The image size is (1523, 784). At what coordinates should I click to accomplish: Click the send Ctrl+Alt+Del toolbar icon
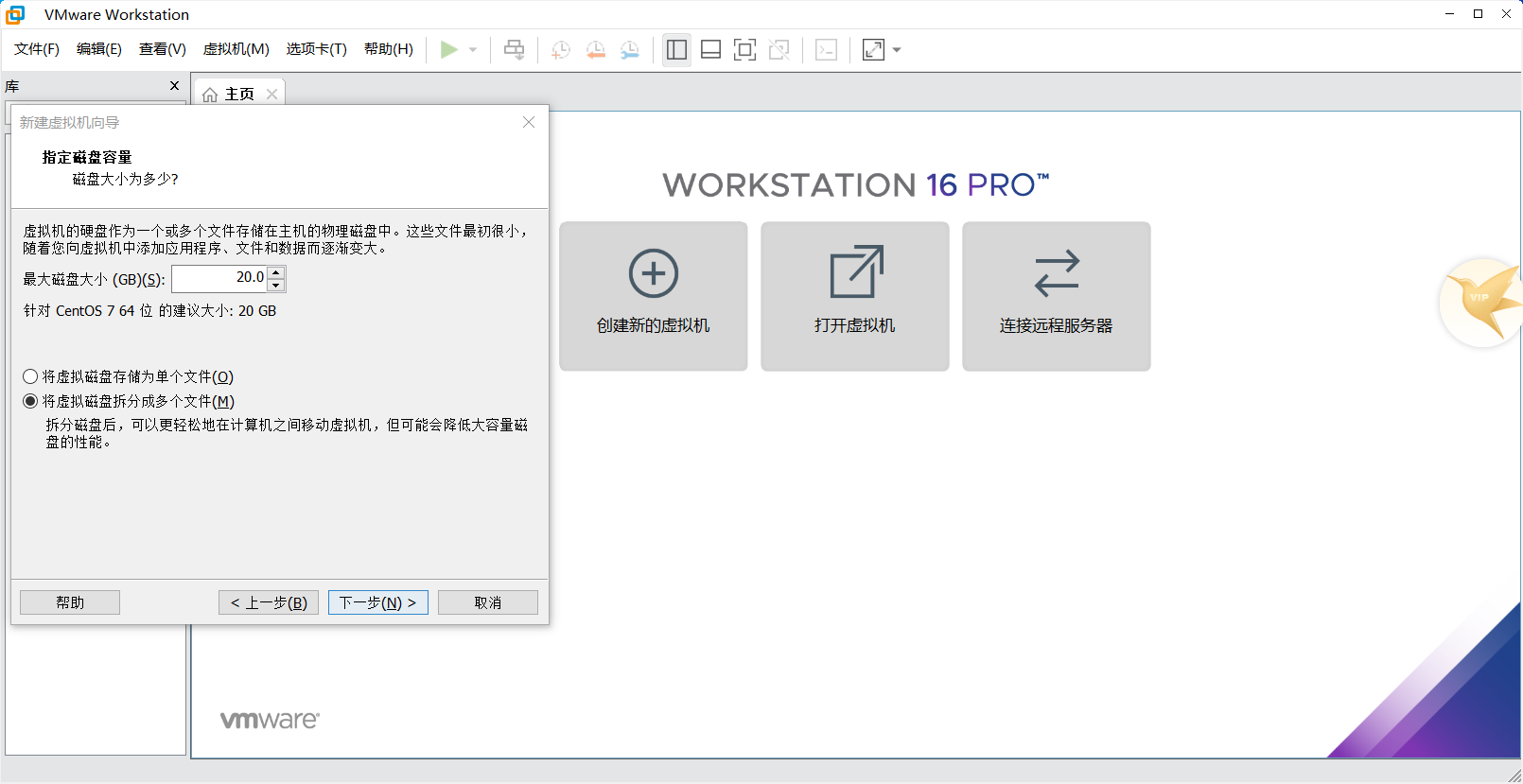(514, 50)
